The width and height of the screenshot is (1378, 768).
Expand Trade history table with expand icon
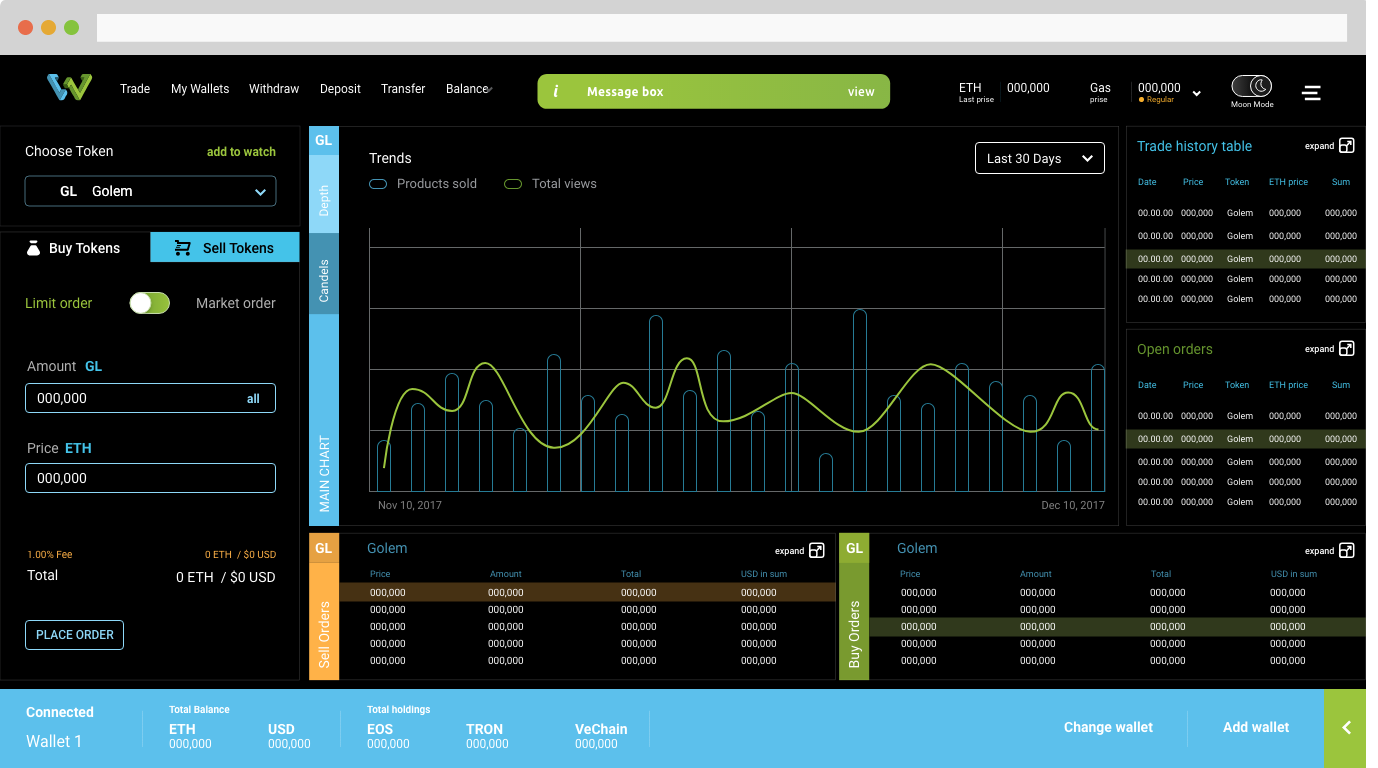[1346, 146]
